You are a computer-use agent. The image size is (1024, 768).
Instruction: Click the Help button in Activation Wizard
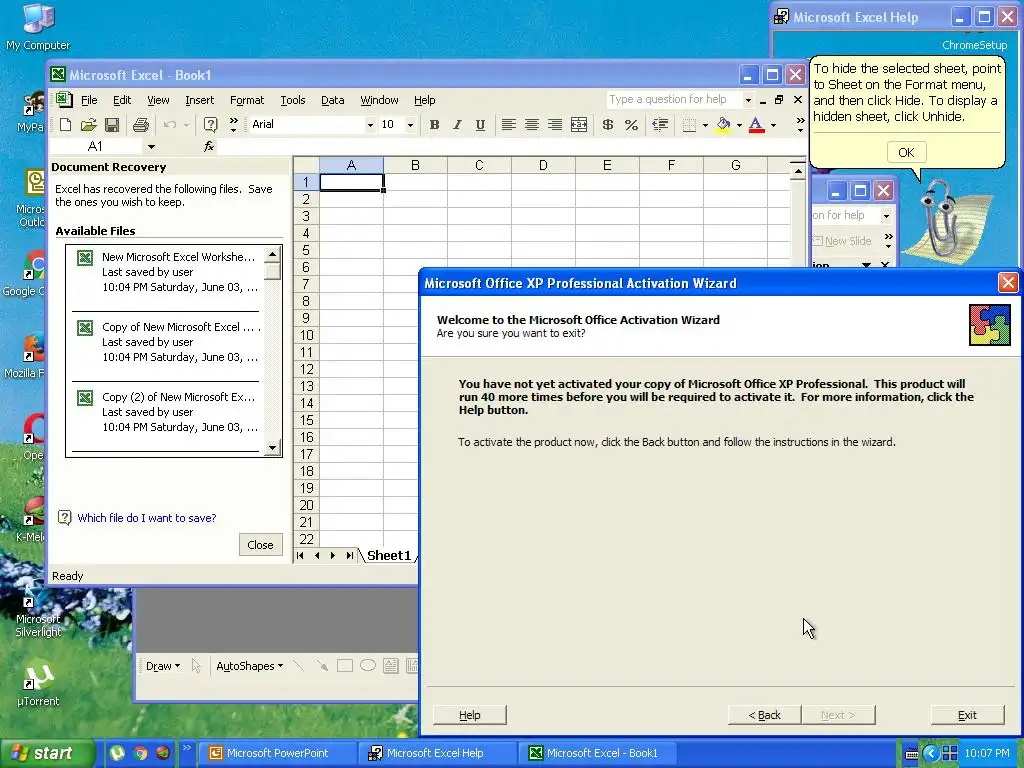(x=470, y=715)
